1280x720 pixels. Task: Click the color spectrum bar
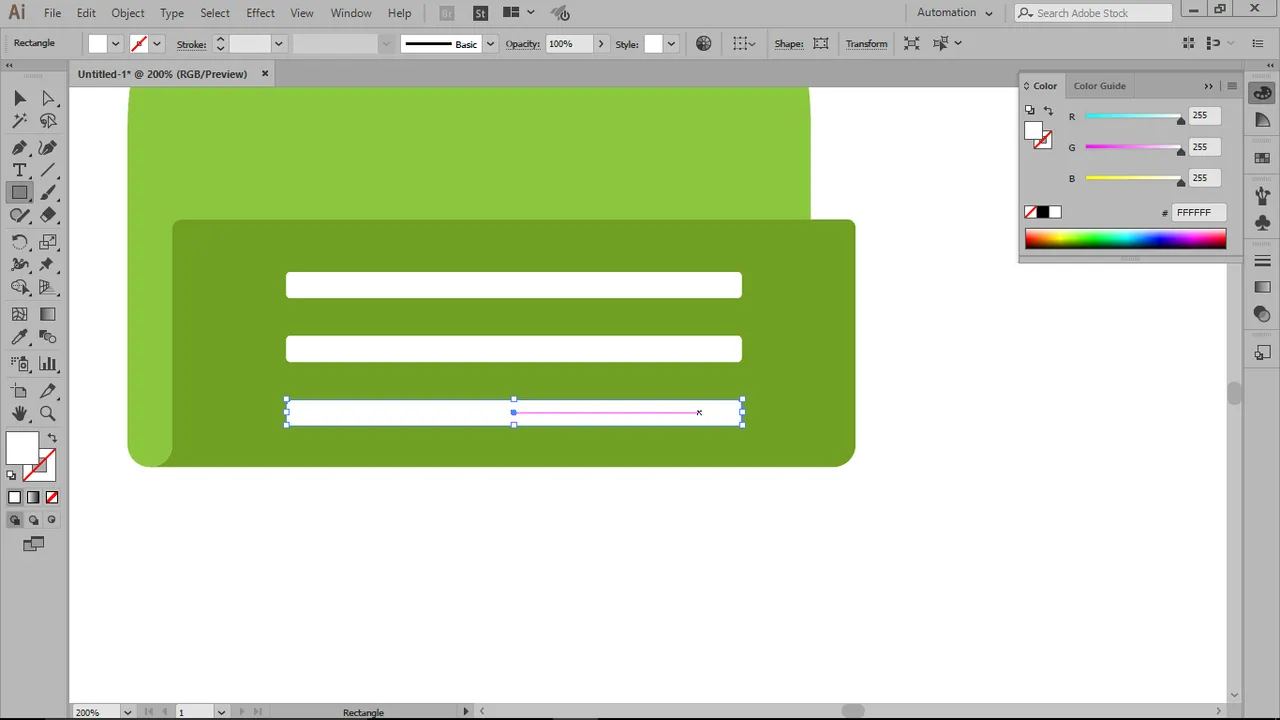(1125, 239)
